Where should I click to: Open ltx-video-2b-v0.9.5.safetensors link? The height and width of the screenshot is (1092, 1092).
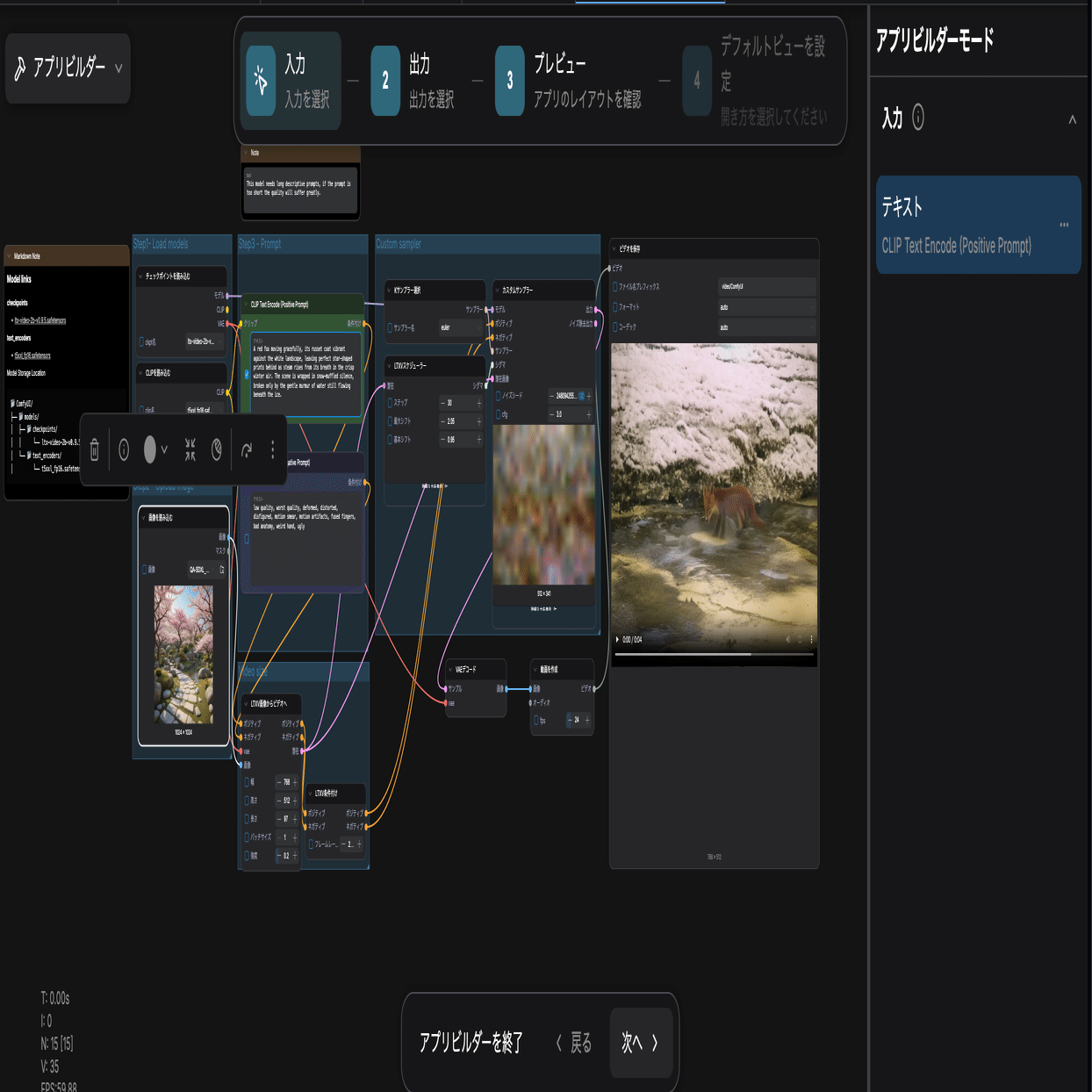40,320
